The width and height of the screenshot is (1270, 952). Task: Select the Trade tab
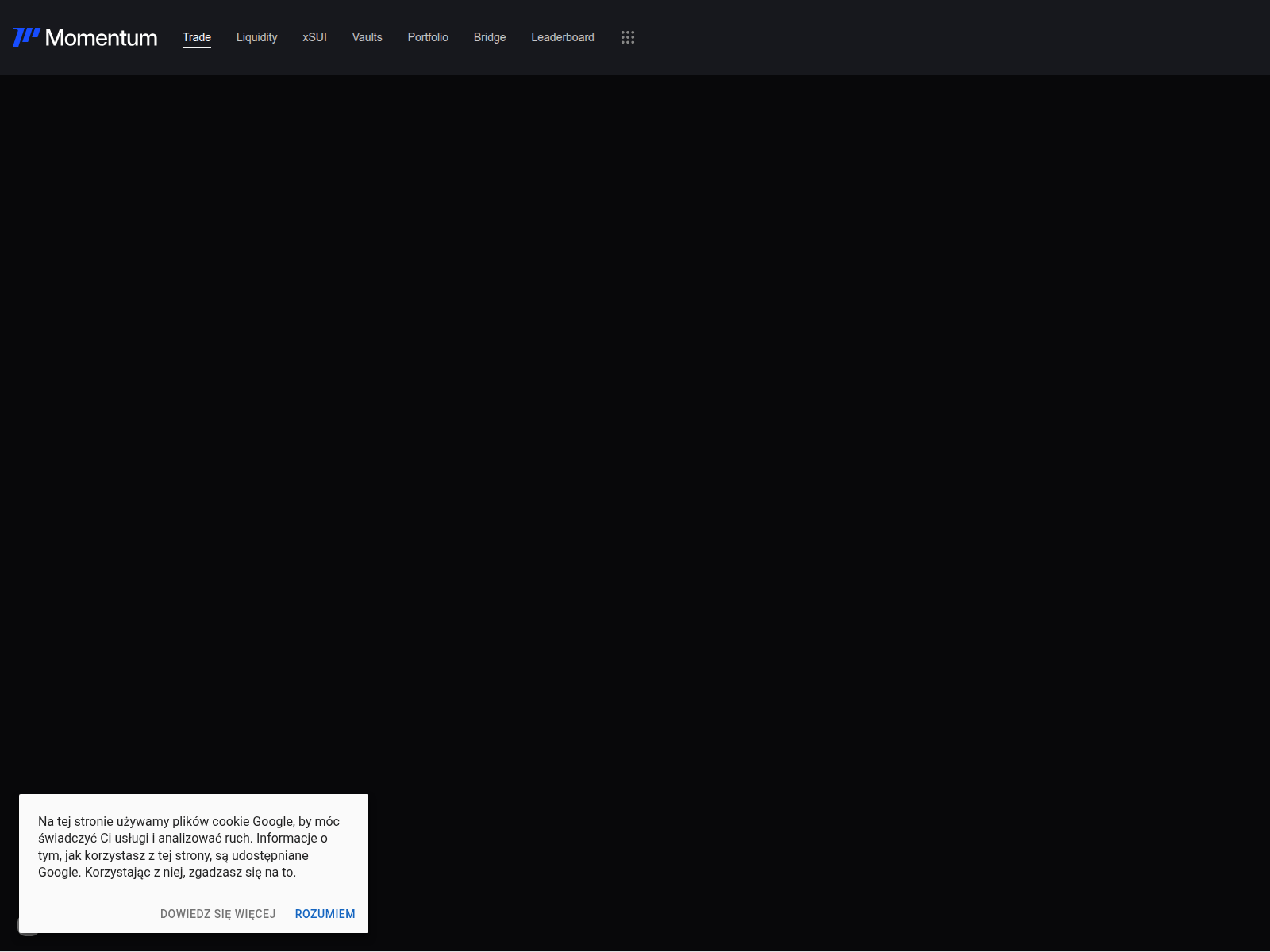[x=197, y=37]
